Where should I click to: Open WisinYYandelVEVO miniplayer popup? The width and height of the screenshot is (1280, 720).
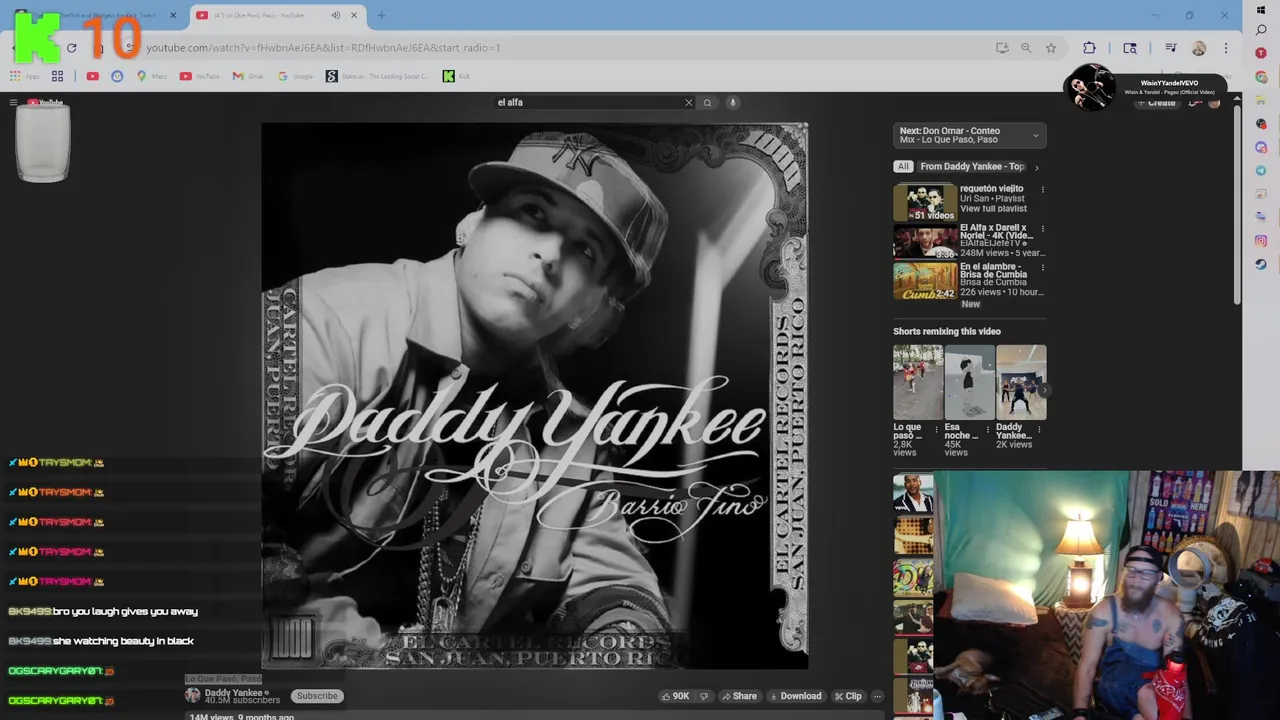(1145, 88)
